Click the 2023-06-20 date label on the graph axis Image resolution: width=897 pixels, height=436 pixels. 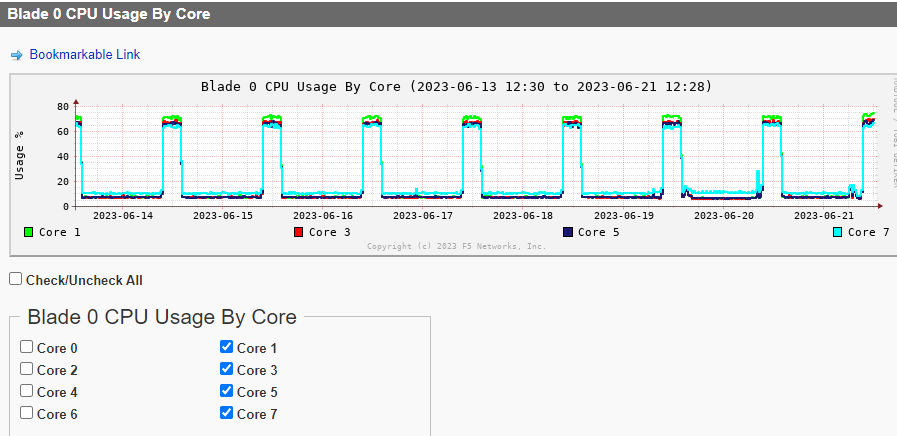tap(723, 215)
